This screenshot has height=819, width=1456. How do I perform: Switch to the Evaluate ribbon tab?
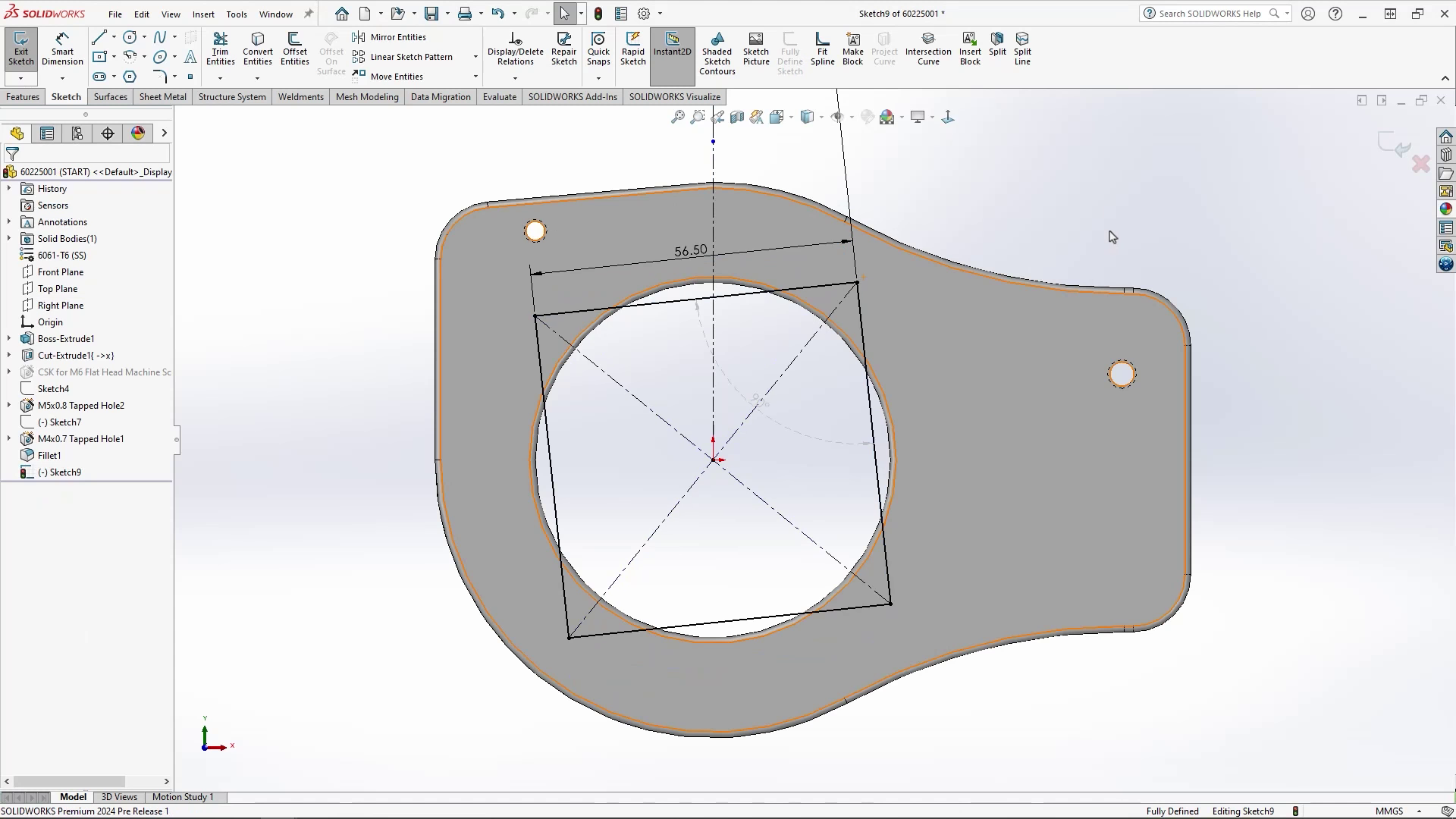(x=499, y=96)
